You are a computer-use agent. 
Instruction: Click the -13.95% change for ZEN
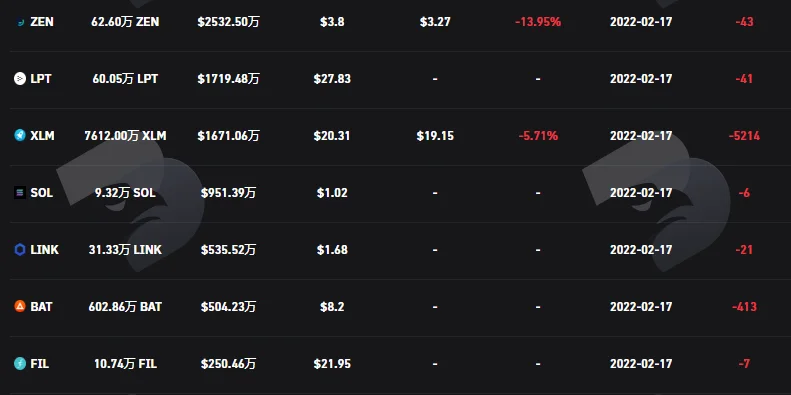click(538, 22)
